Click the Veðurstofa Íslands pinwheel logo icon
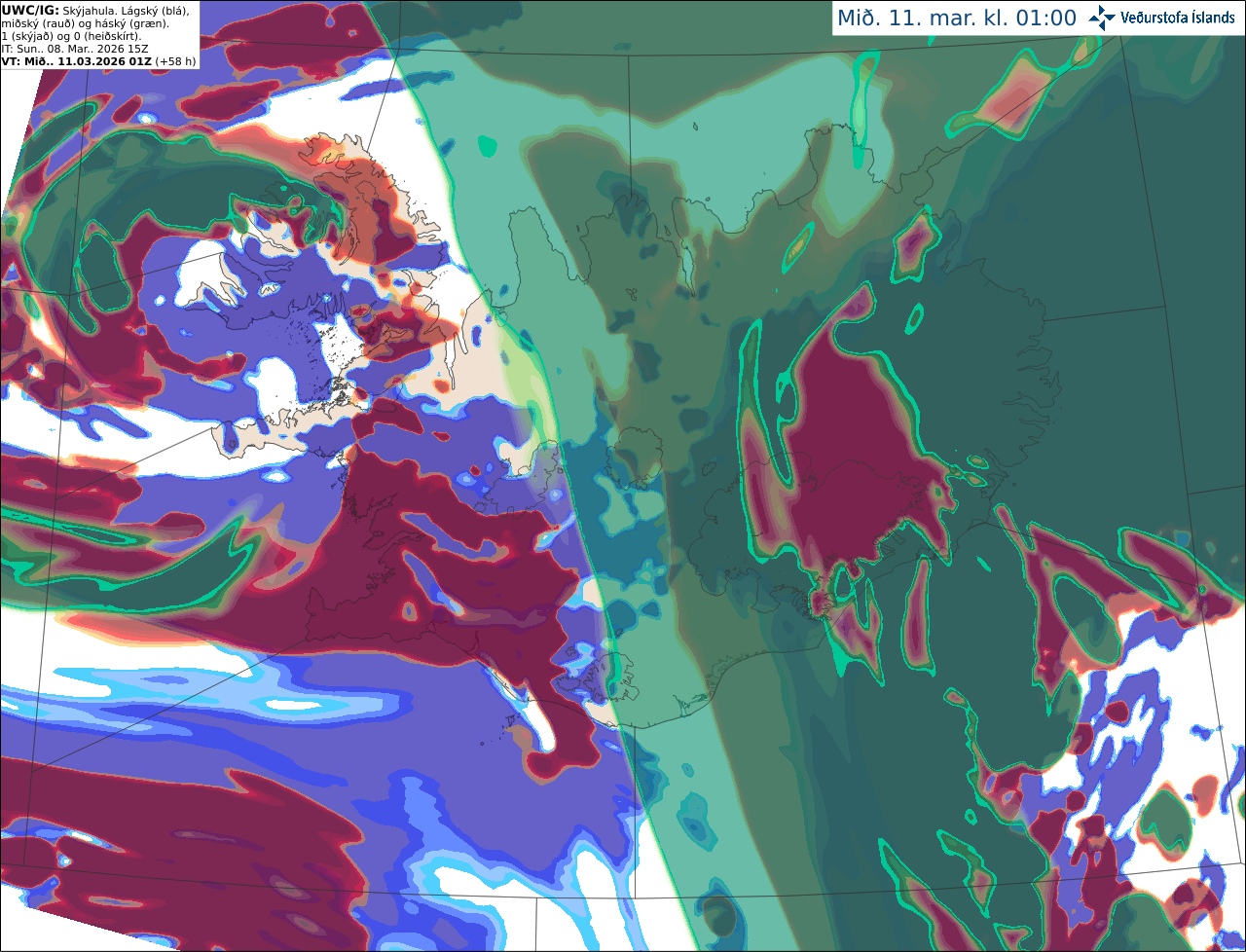Screen dimensions: 1246x952 [x=1102, y=18]
